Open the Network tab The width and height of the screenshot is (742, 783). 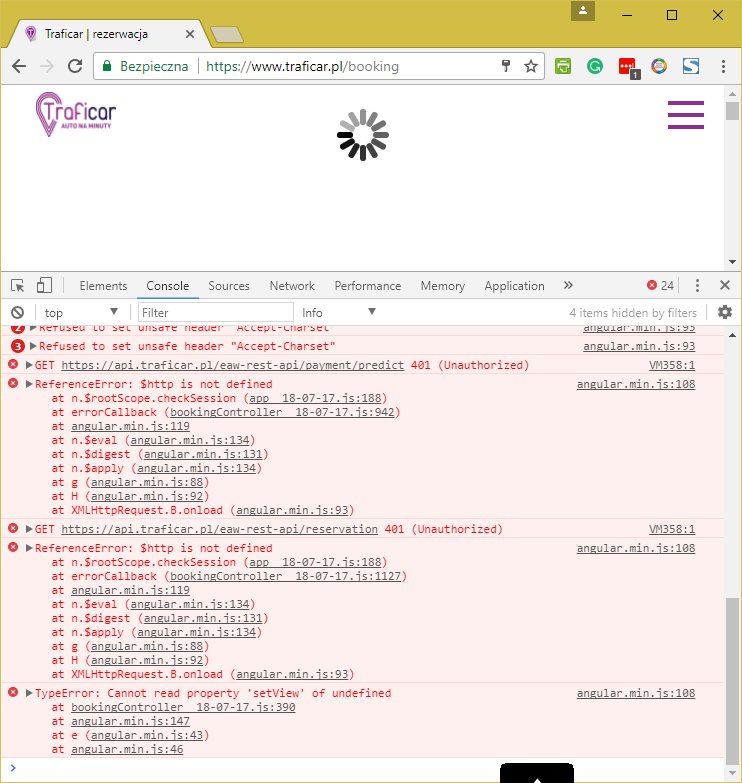tap(292, 286)
